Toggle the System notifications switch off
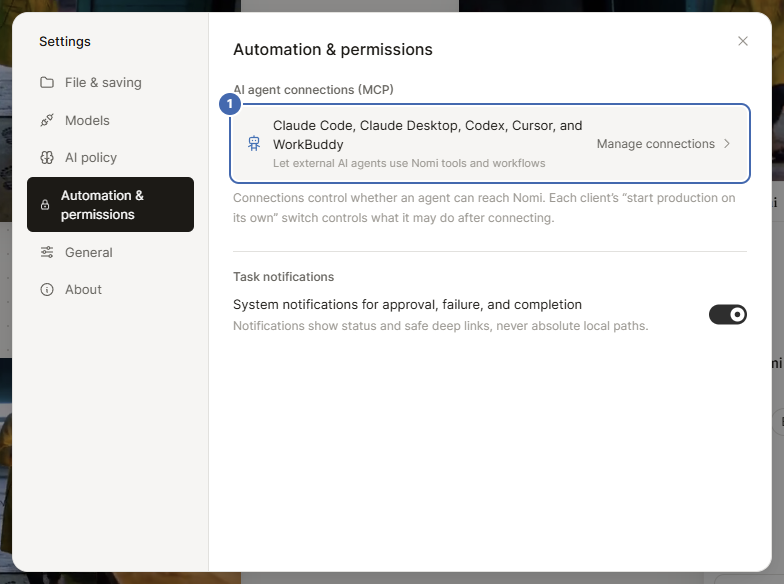 click(728, 314)
